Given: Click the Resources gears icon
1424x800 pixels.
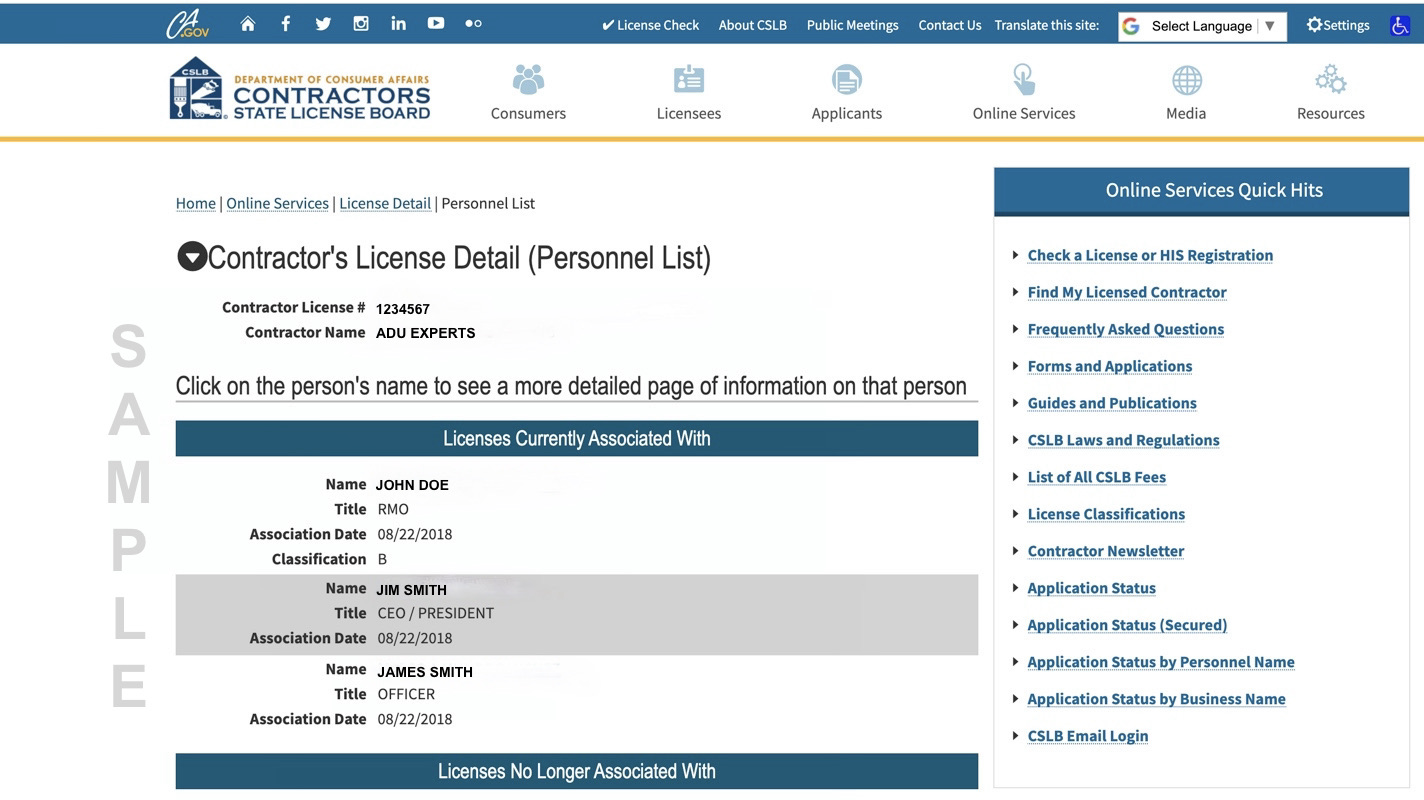Looking at the screenshot, I should [x=1331, y=79].
